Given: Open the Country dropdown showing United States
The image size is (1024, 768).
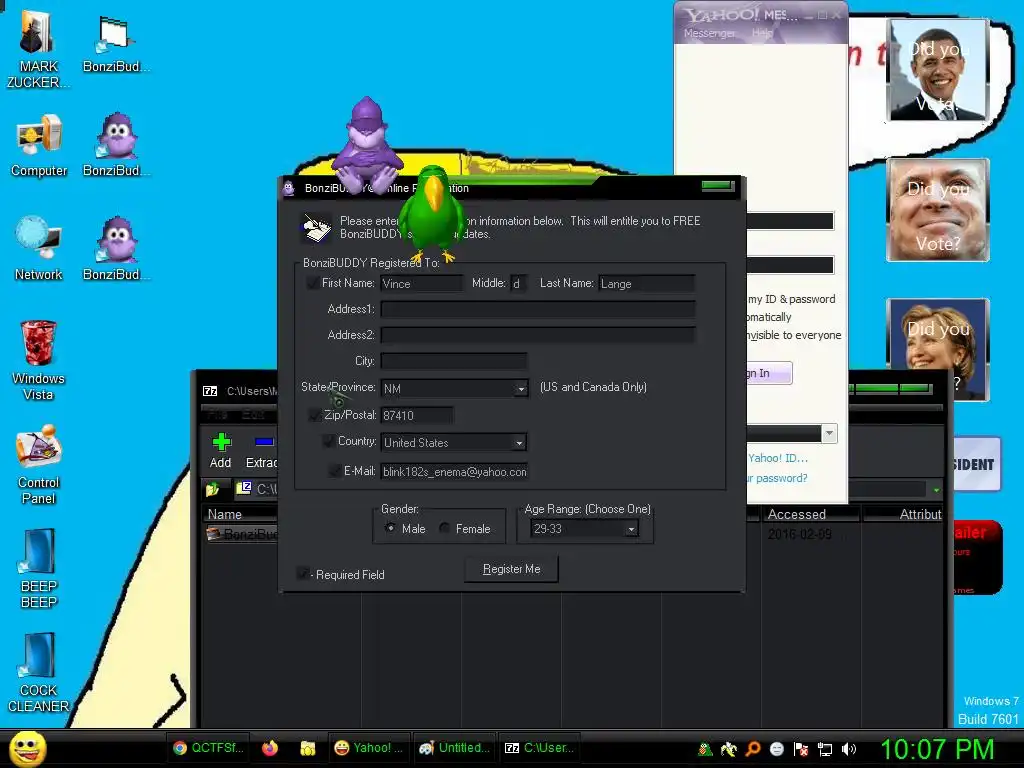Looking at the screenshot, I should pyautogui.click(x=519, y=443).
